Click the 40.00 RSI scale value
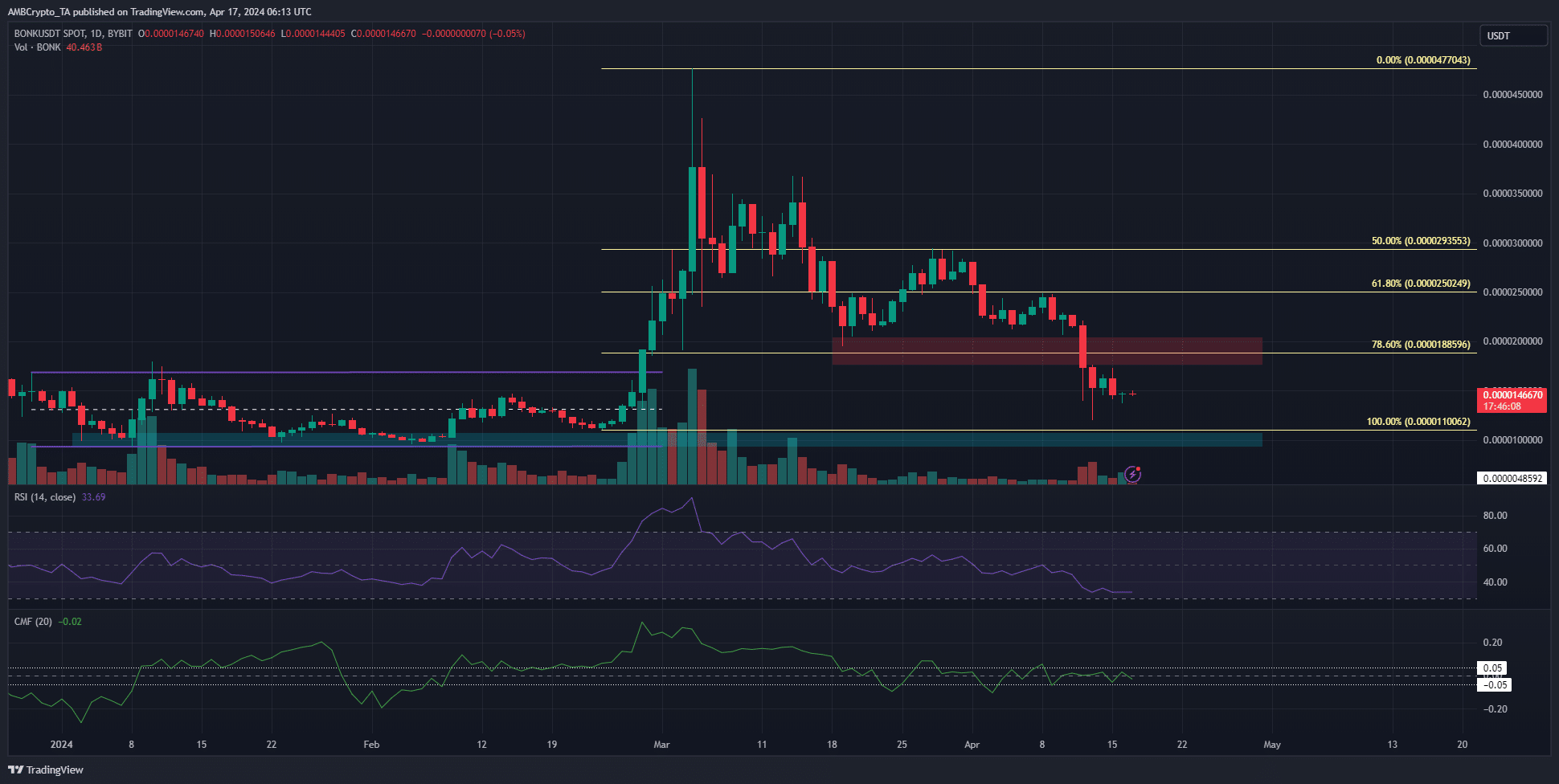1559x784 pixels. (x=1495, y=582)
